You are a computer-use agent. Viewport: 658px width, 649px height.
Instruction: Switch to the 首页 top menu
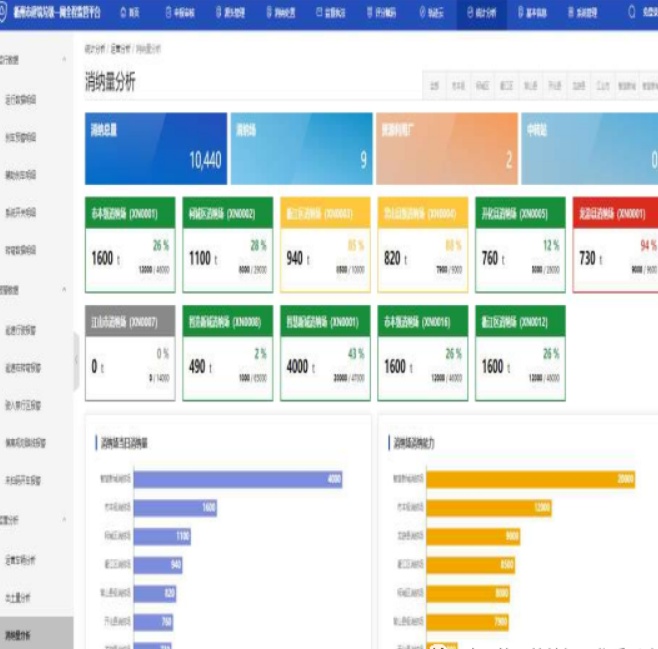[x=129, y=13]
